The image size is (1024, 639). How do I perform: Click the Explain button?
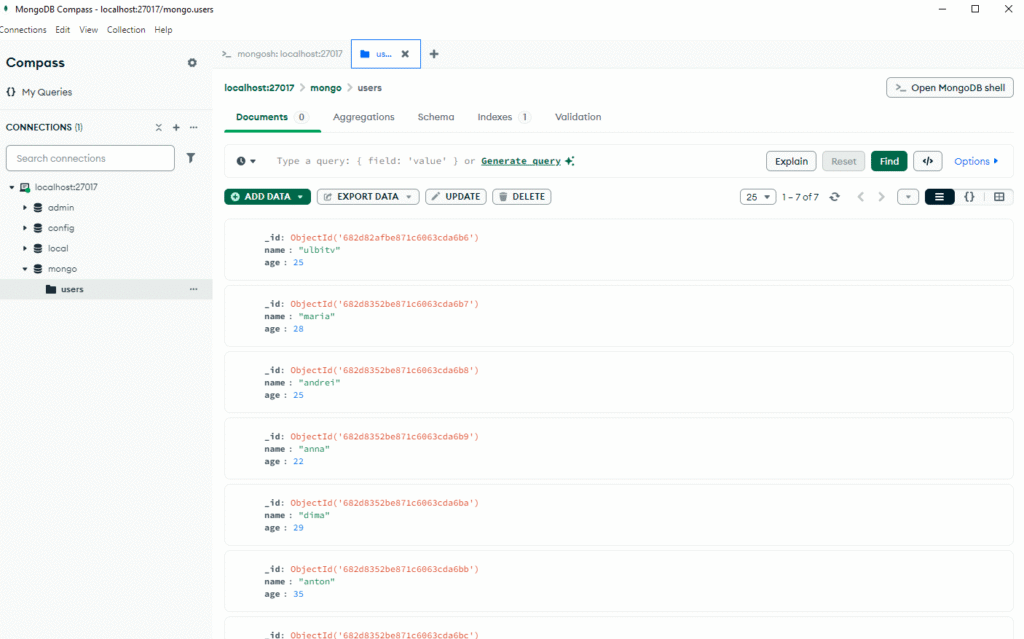pos(791,161)
